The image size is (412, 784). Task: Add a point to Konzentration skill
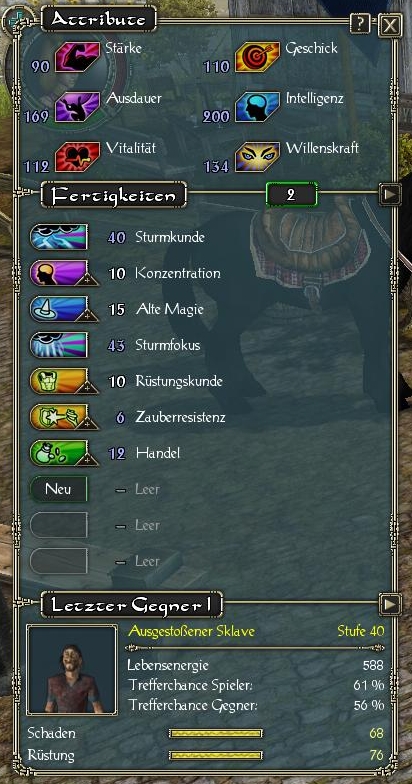point(89,280)
